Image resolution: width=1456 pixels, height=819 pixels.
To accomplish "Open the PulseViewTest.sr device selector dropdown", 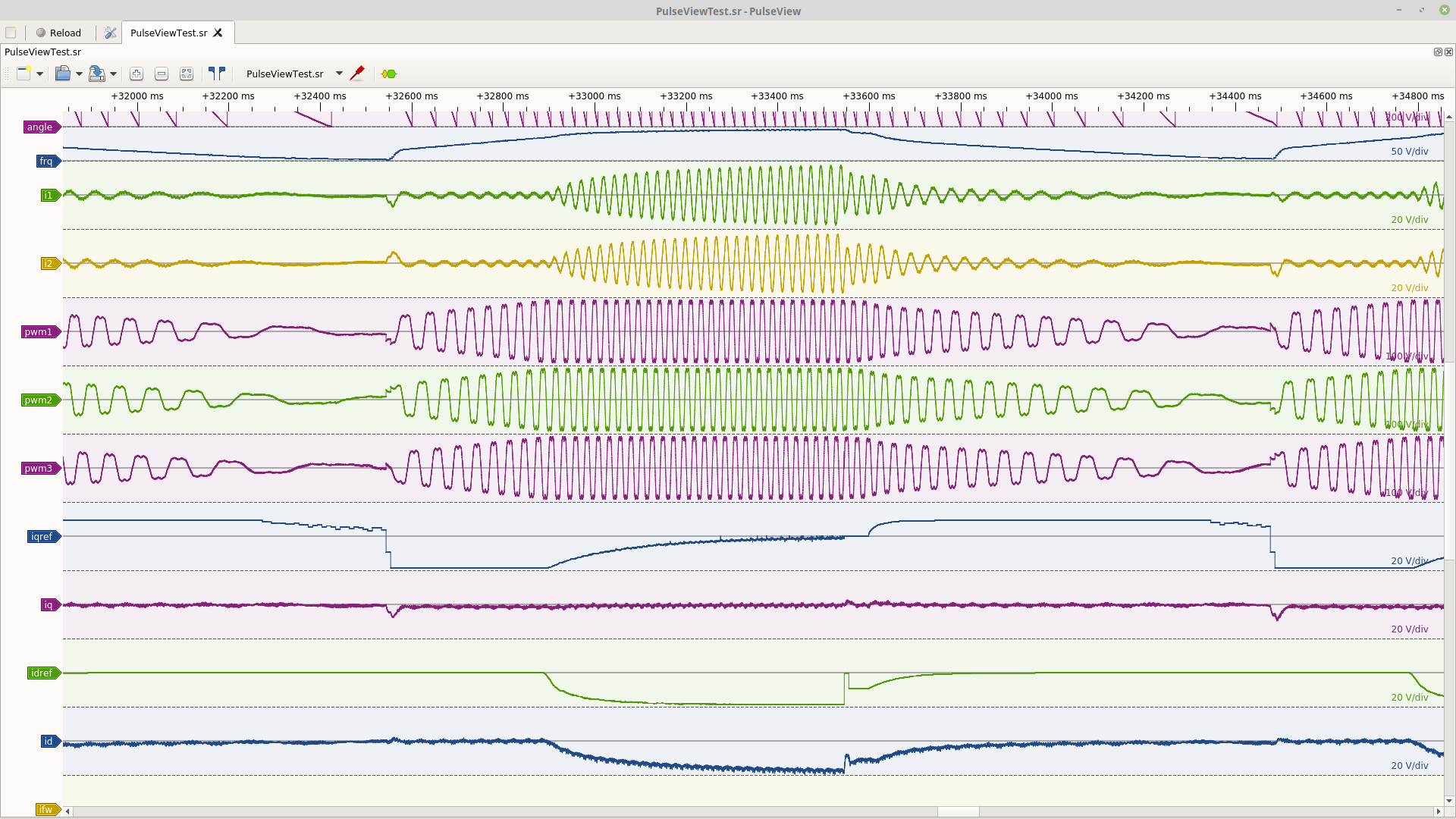I will tap(339, 74).
